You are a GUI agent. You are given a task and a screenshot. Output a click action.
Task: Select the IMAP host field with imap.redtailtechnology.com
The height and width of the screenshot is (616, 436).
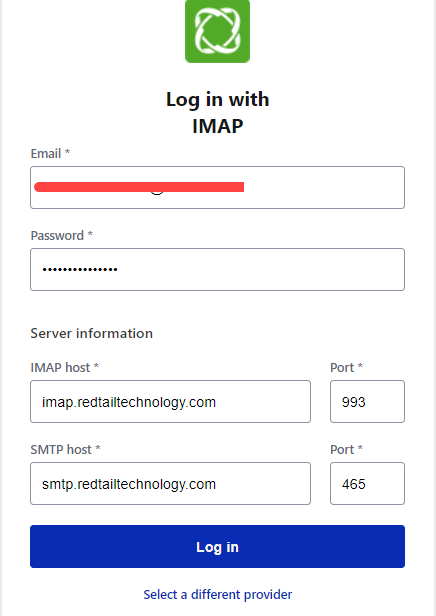(x=170, y=402)
